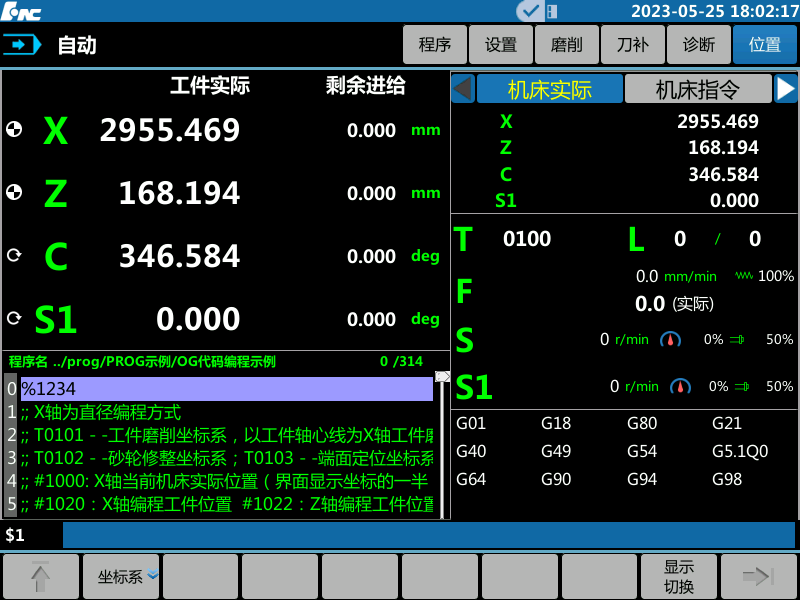Viewport: 800px width, 600px height.
Task: Click the auto mode arrow icon beside 自动
Action: pyautogui.click(x=21, y=44)
